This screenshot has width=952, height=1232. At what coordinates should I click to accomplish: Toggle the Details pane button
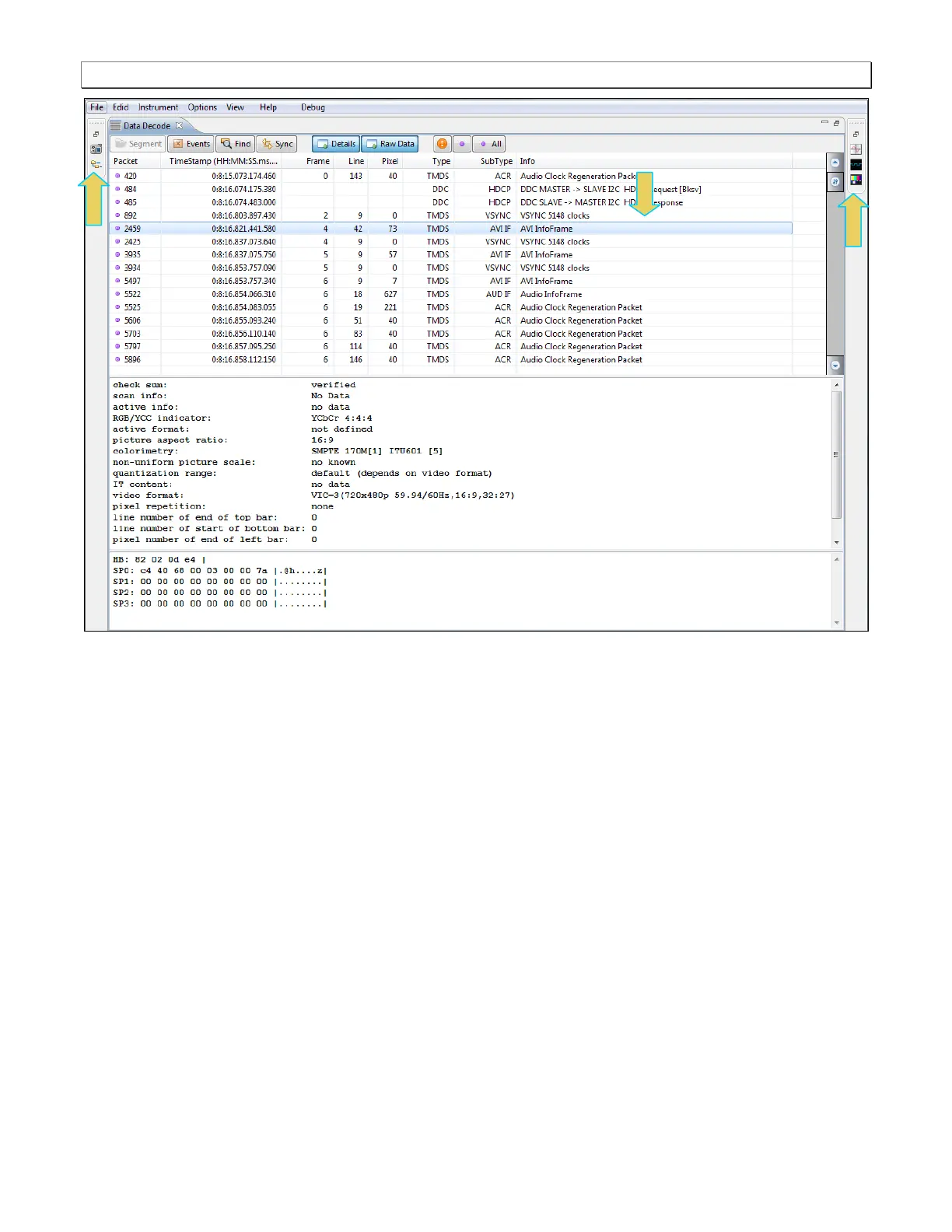[x=335, y=144]
